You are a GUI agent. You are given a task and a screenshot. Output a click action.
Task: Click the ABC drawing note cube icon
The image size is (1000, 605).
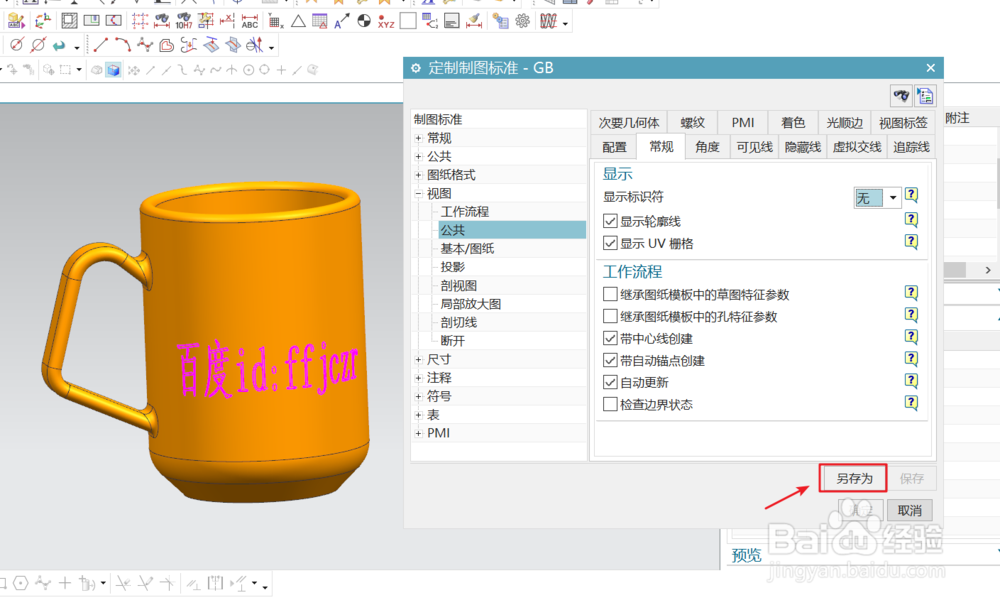pos(15,21)
